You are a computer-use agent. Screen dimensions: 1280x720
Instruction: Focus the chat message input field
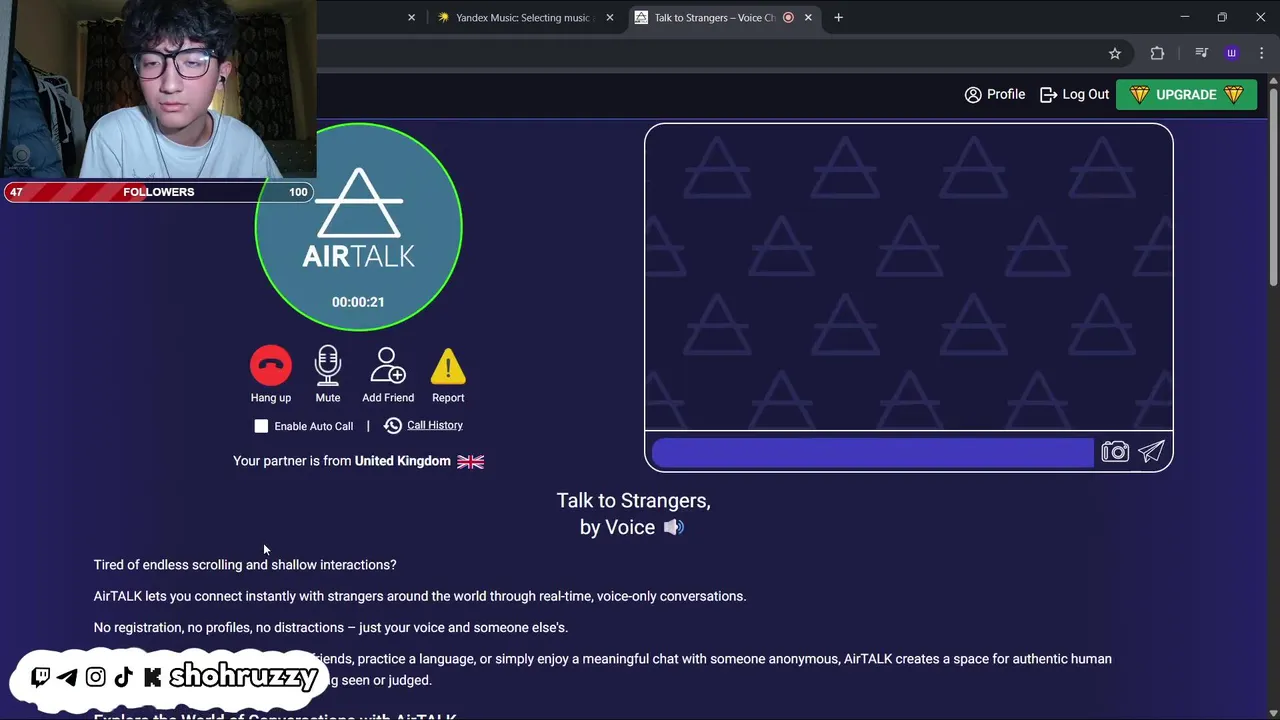873,452
